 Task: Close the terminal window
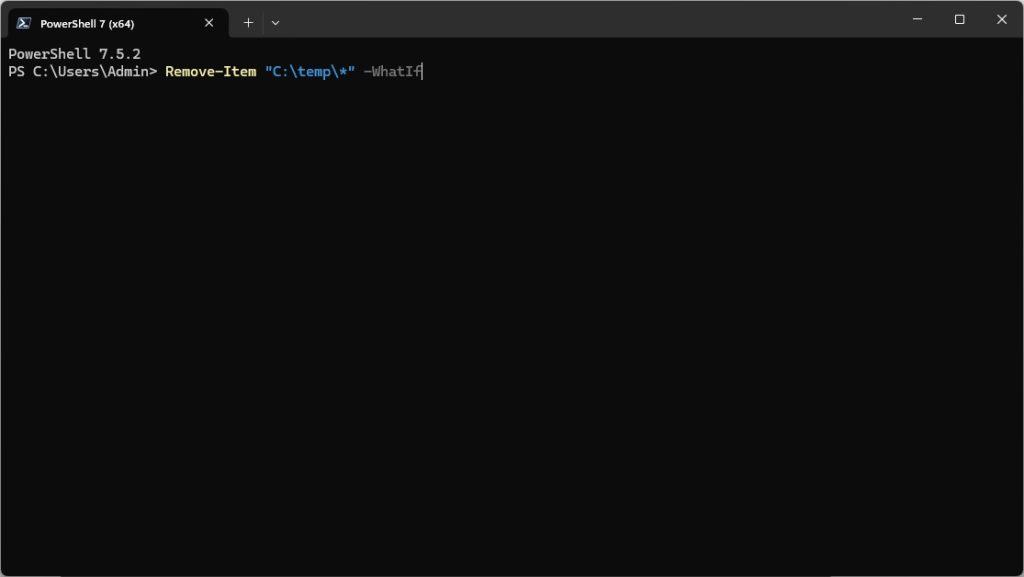pos(1002,20)
